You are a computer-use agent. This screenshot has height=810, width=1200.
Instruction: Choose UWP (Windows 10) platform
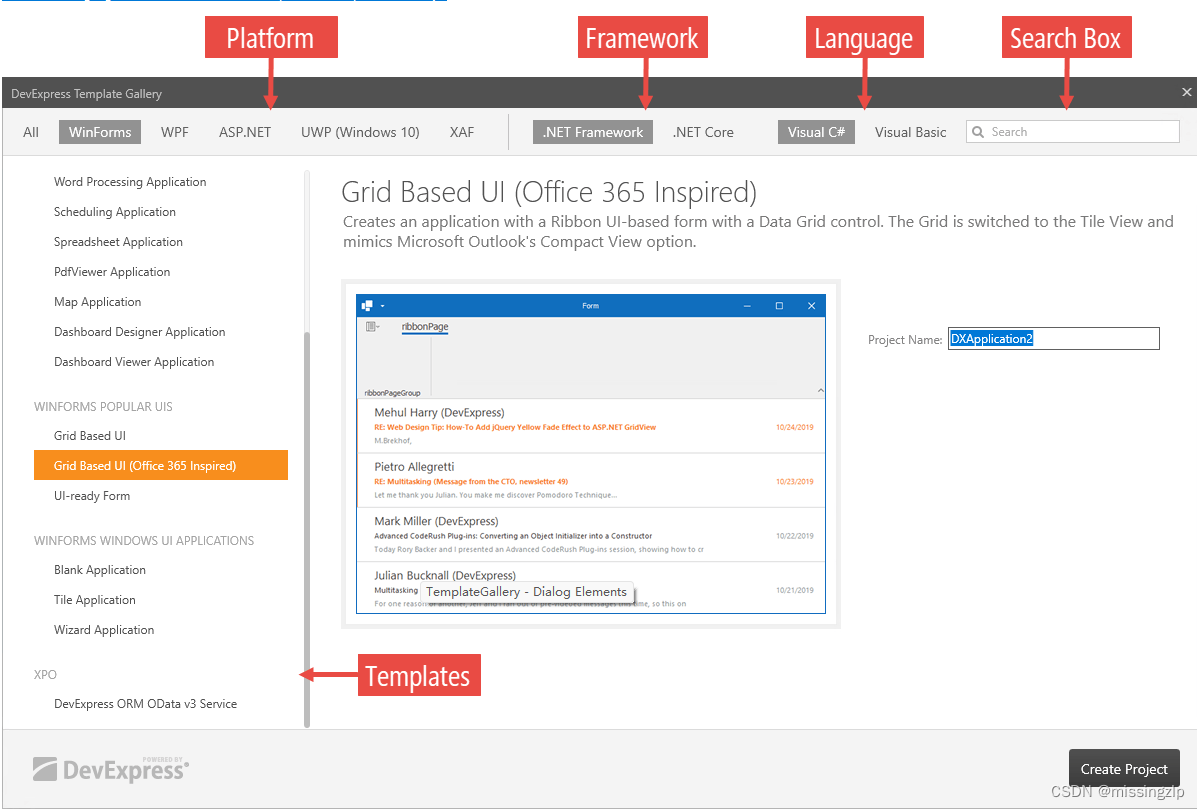[x=360, y=132]
